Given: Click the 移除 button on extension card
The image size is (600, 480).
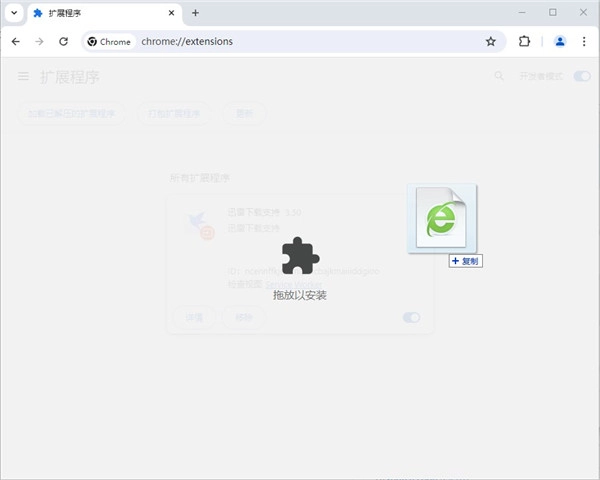Looking at the screenshot, I should point(243,317).
